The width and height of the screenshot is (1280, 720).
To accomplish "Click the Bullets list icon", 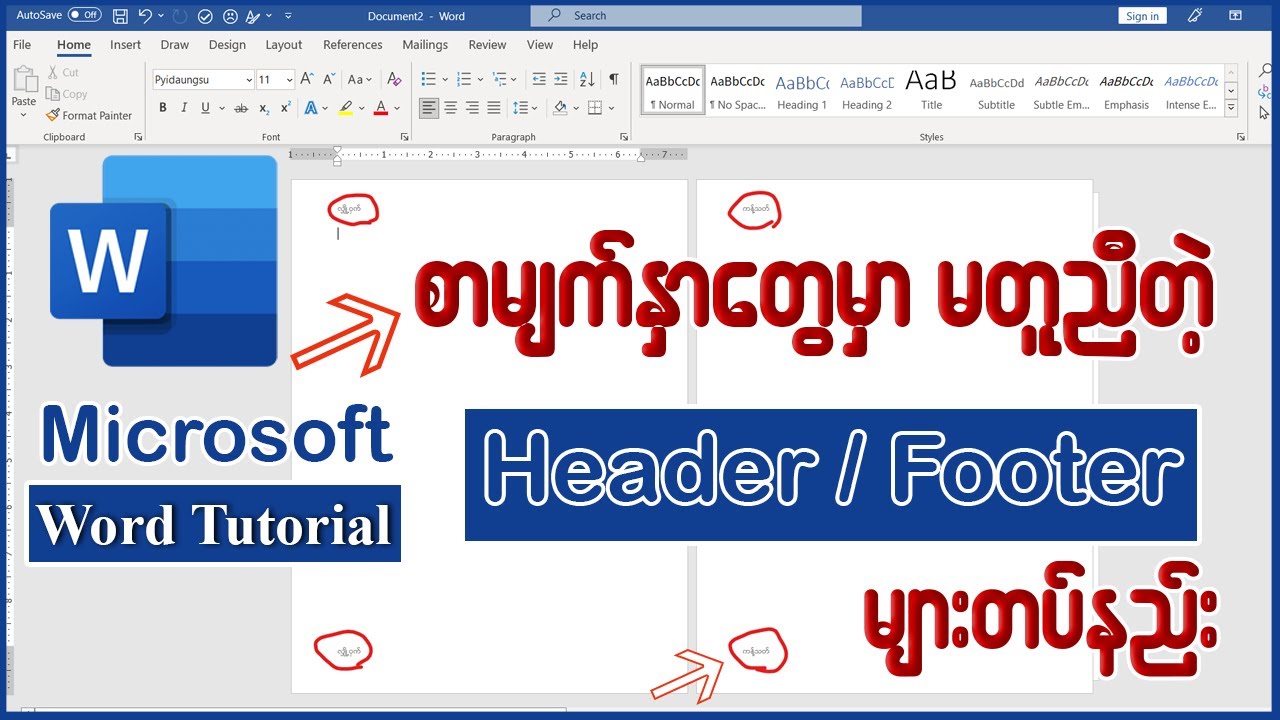I will [429, 79].
